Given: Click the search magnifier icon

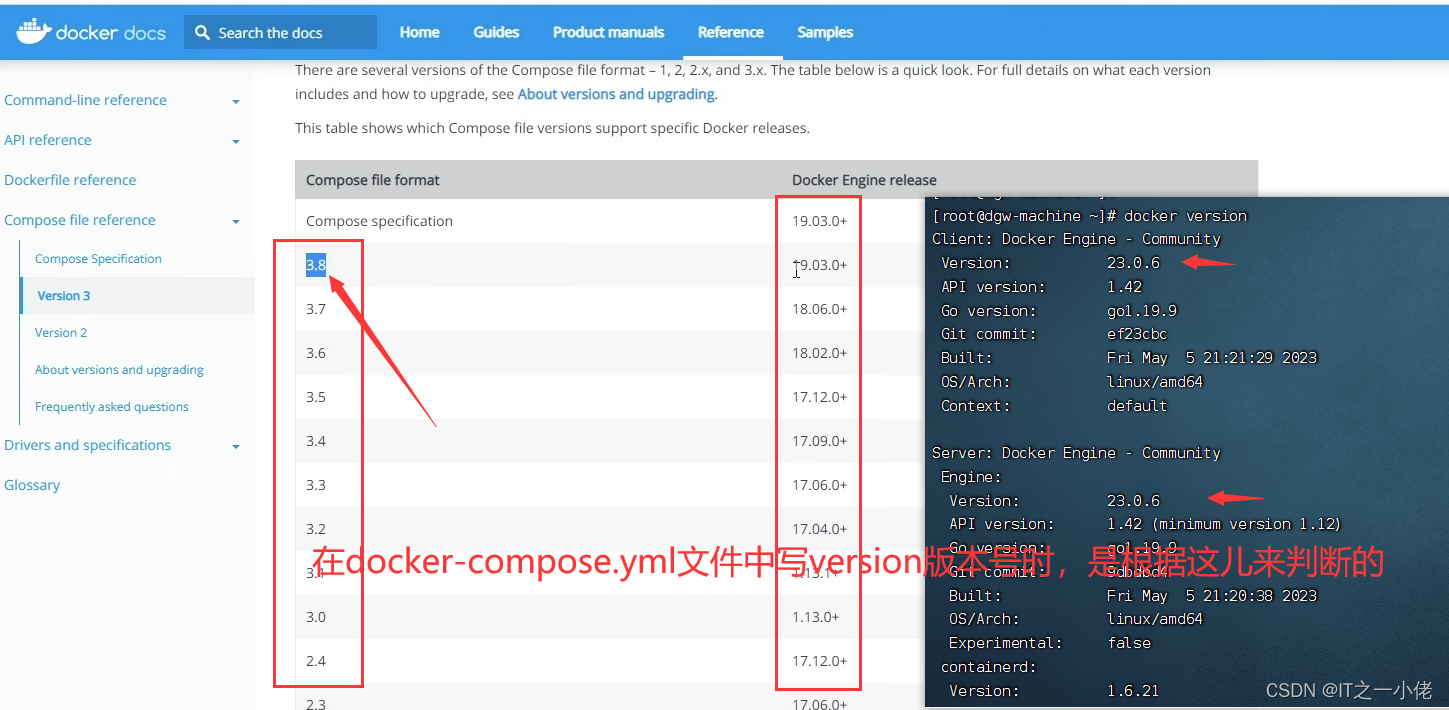Looking at the screenshot, I should 202,33.
